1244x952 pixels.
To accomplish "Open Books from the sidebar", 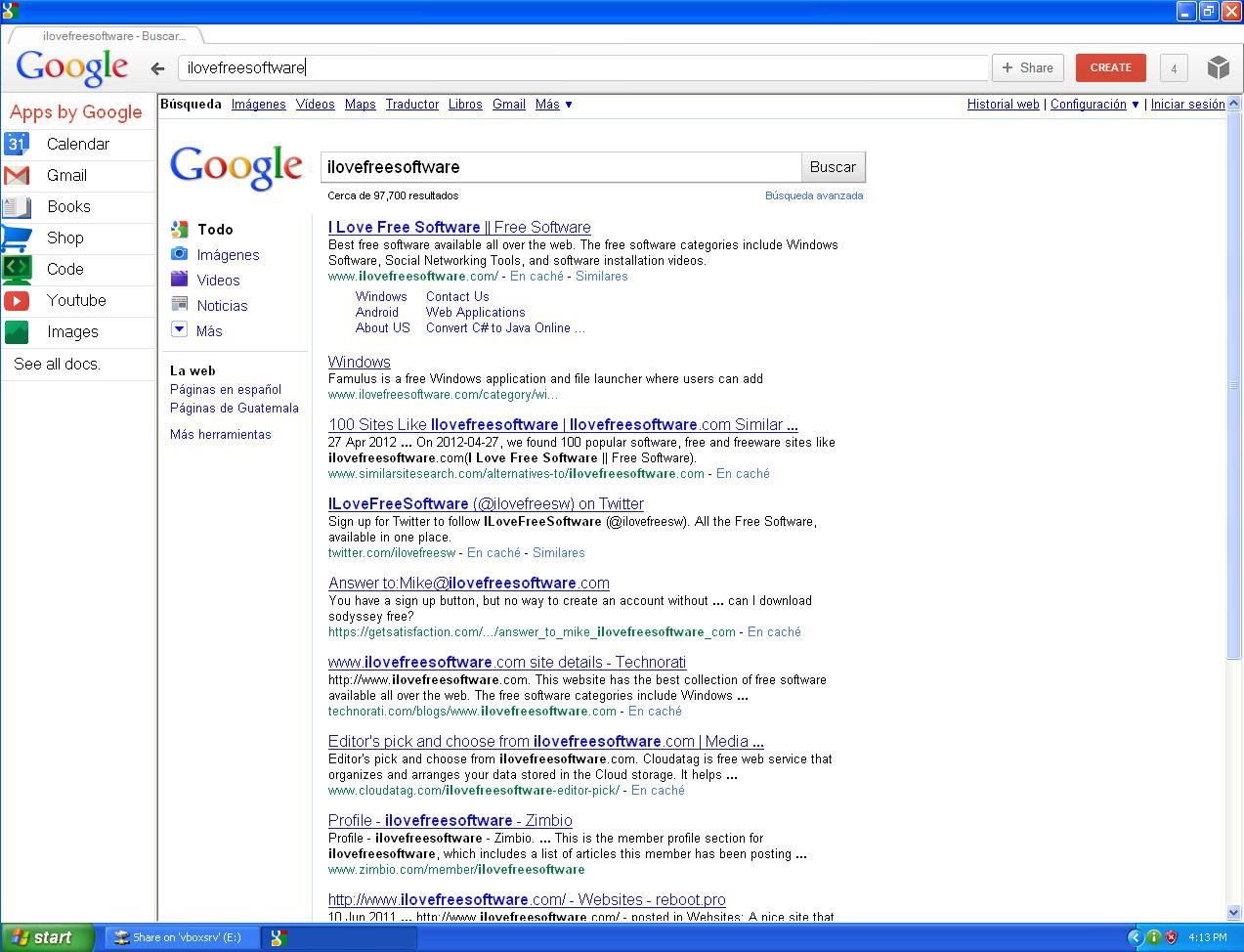I will click(x=17, y=206).
